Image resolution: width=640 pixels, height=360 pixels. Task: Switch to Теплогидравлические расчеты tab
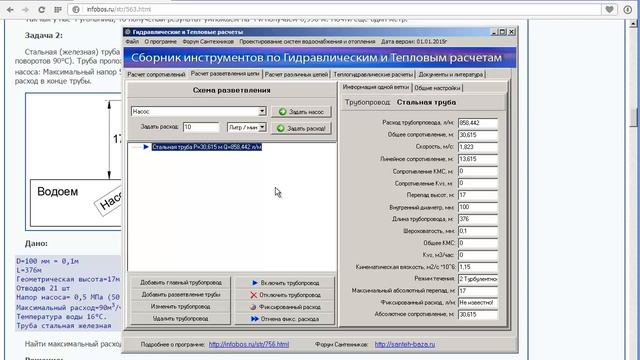pyautogui.click(x=373, y=74)
